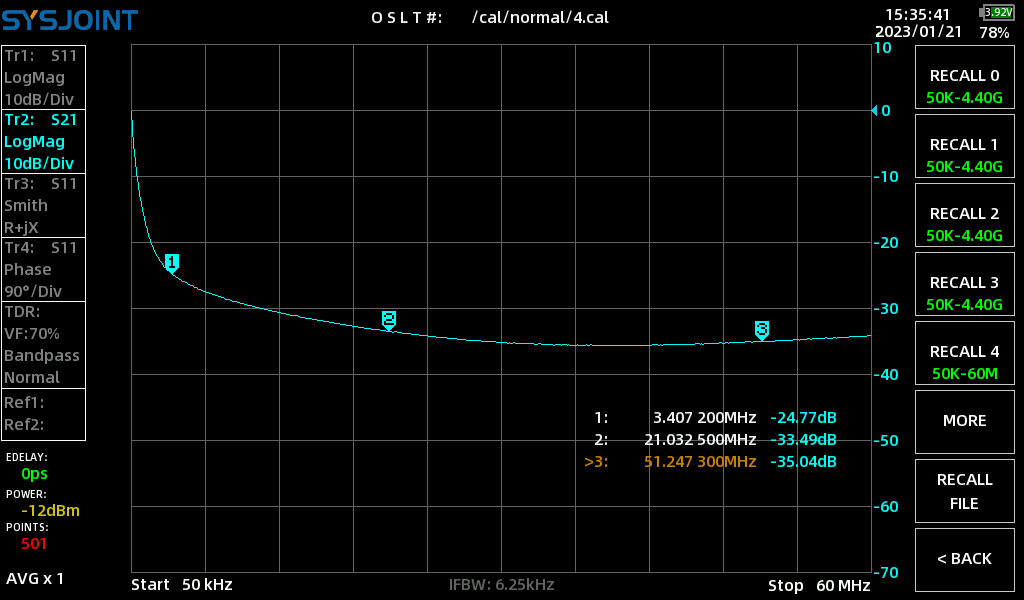Tap the battery voltage indicator icon
The width and height of the screenshot is (1024, 600).
[x=997, y=12]
